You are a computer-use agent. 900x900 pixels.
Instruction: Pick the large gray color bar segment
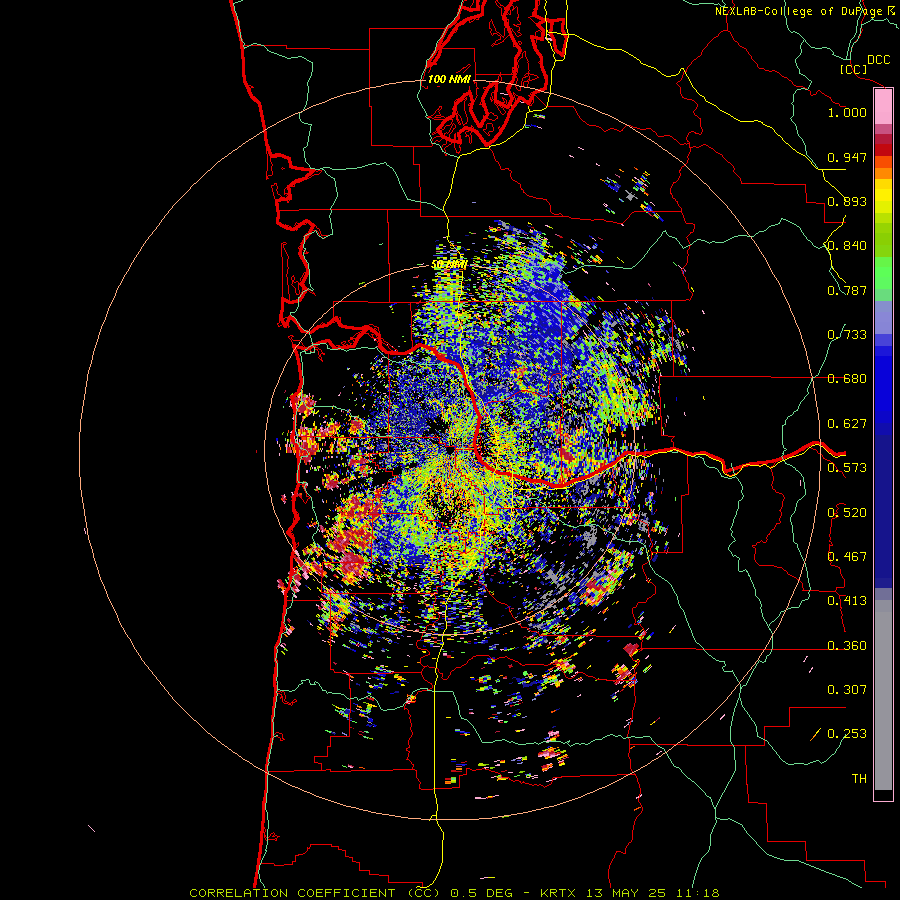click(x=883, y=700)
